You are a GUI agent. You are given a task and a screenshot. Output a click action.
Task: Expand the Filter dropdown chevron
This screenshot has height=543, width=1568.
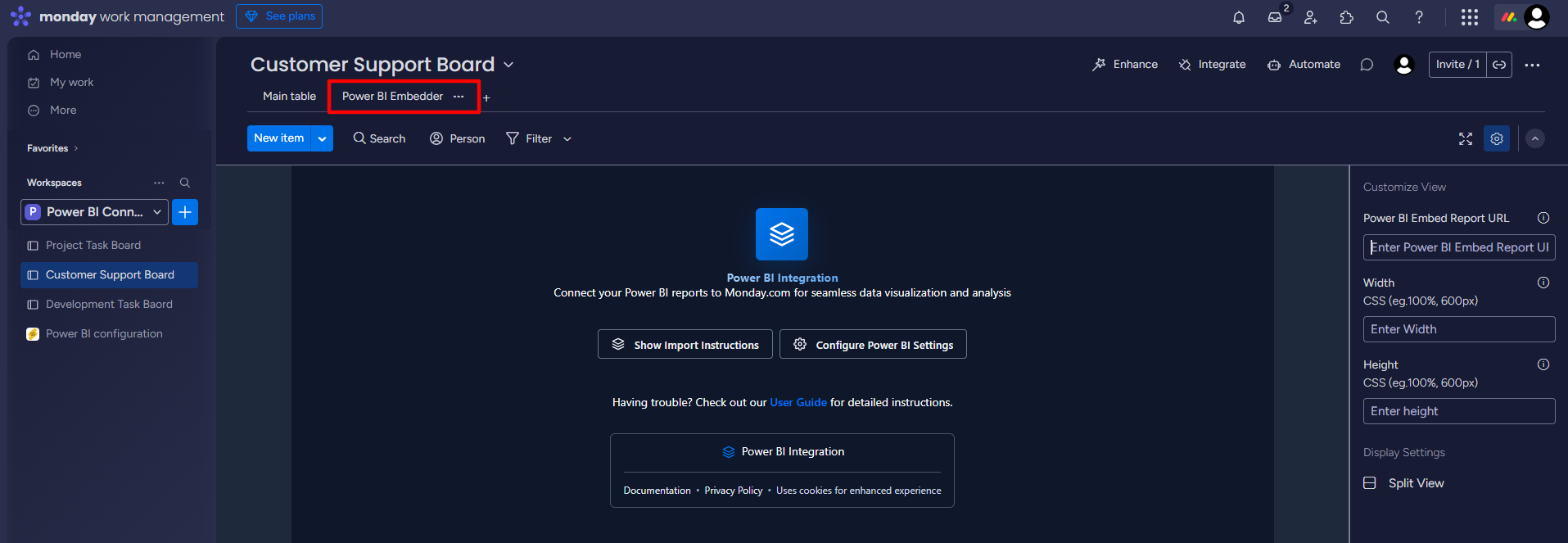coord(567,139)
